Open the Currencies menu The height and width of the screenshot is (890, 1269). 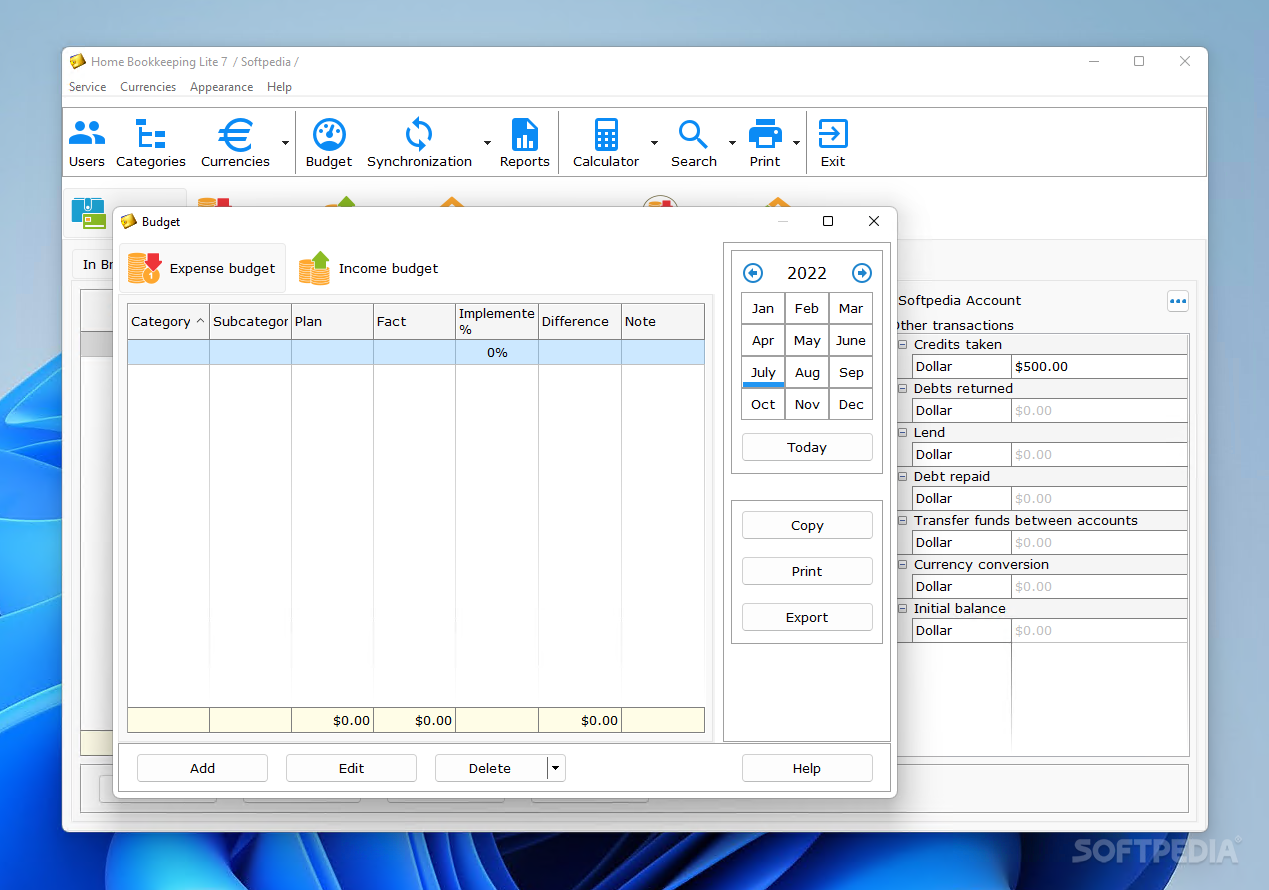[x=148, y=87]
